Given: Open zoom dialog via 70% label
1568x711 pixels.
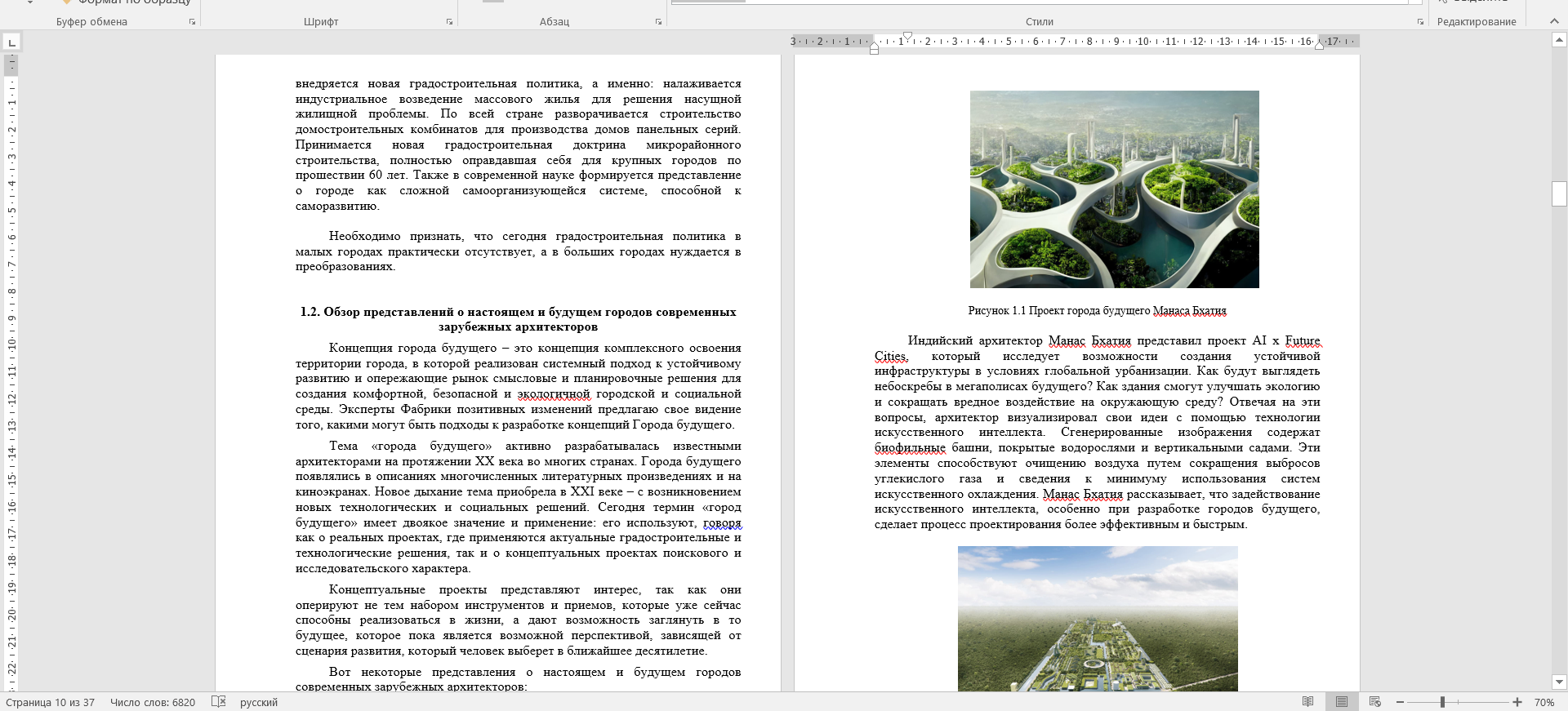Looking at the screenshot, I should [1543, 702].
